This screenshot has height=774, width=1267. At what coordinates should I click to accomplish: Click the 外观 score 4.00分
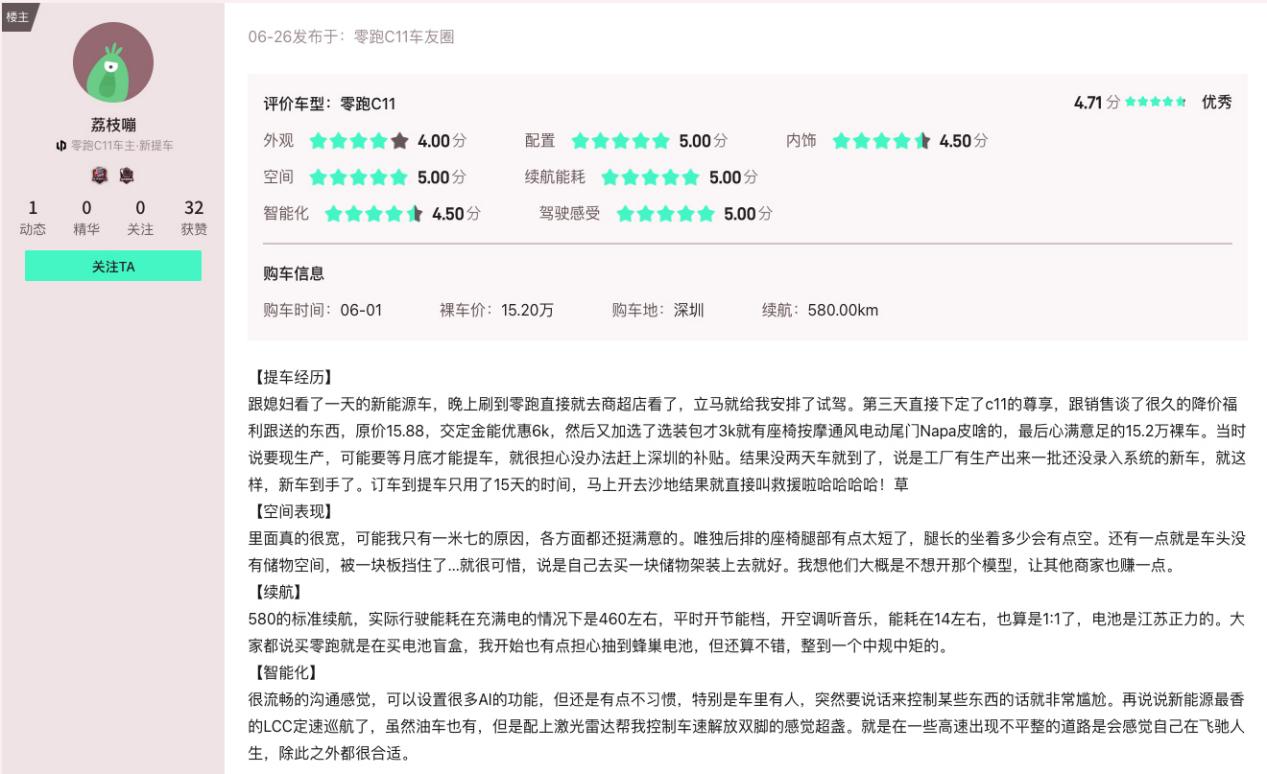442,141
